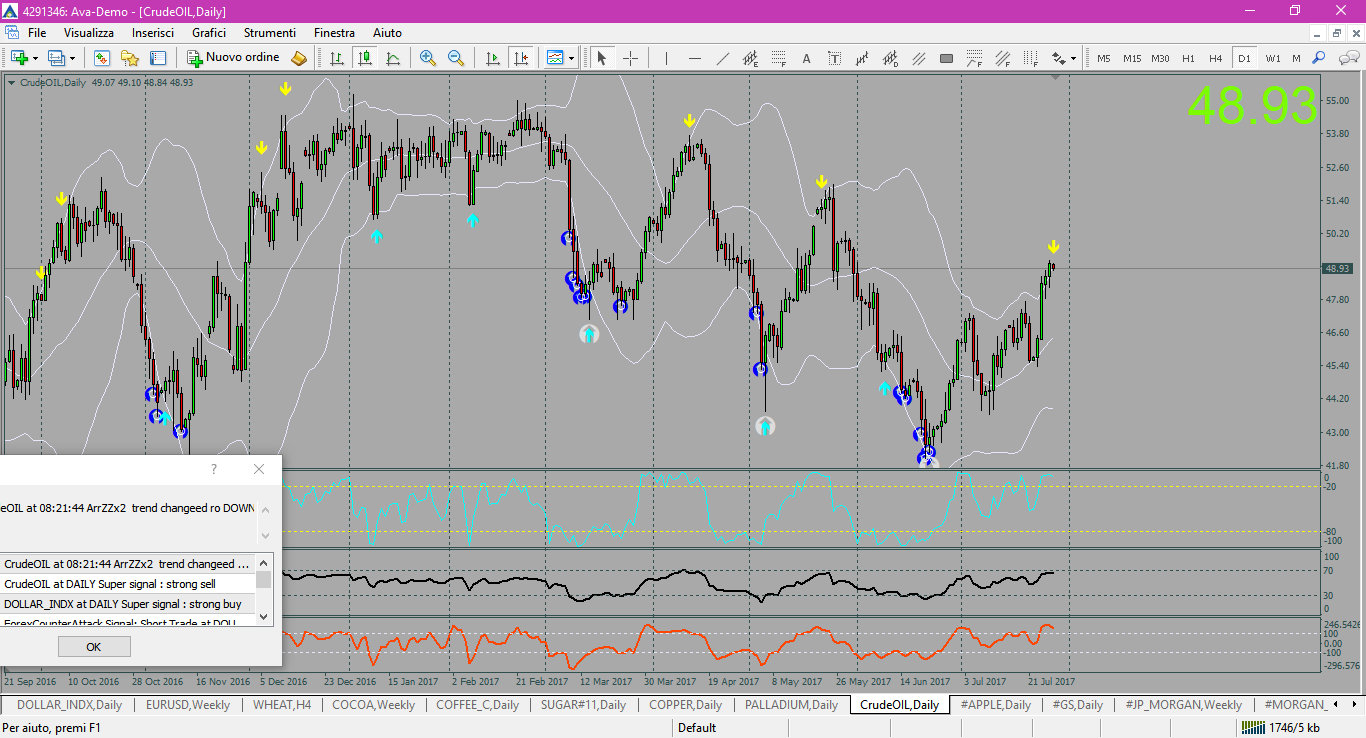Draw a filled rectangle shape

tap(946, 58)
